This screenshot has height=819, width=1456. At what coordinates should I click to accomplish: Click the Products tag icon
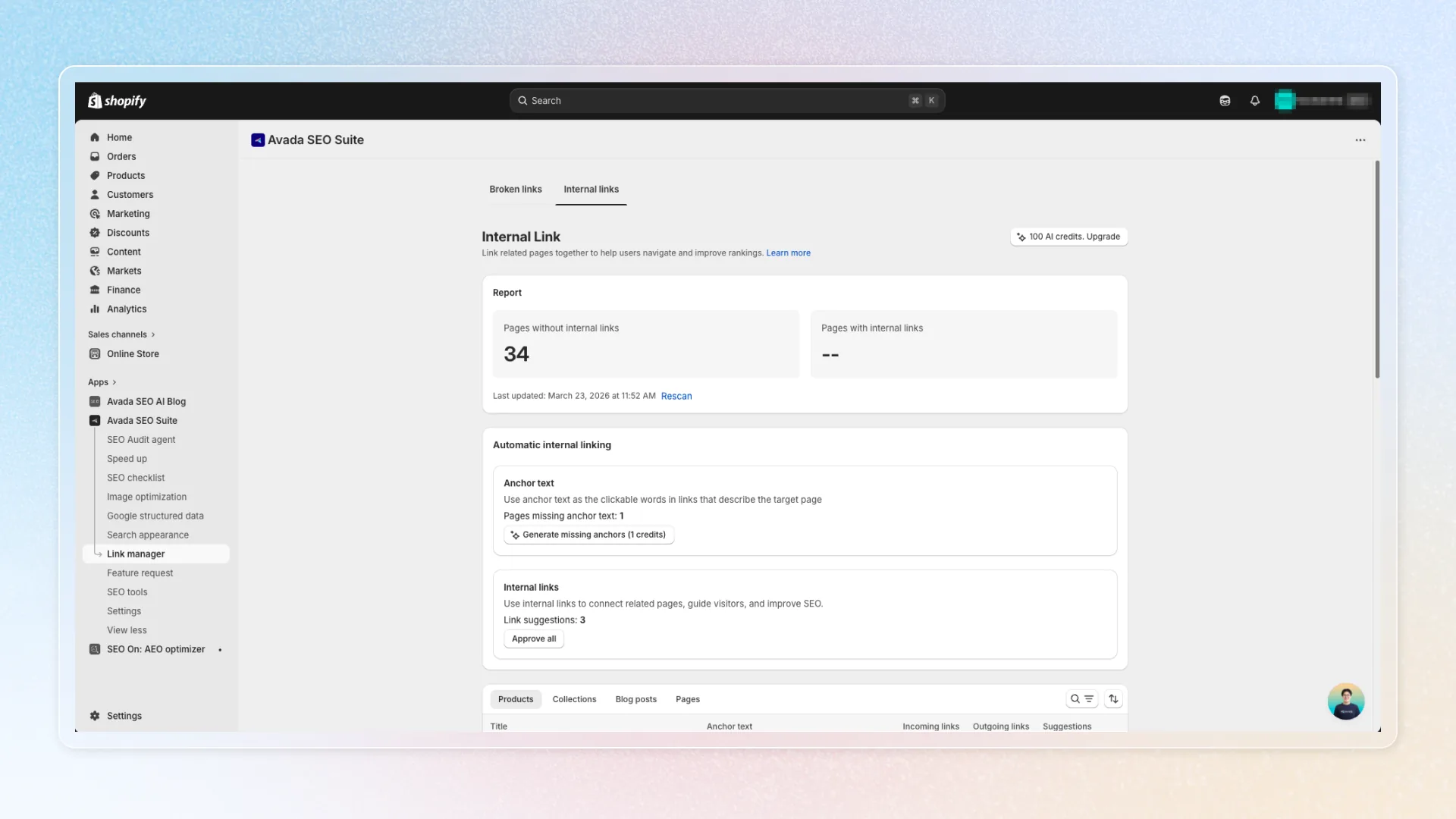[95, 175]
